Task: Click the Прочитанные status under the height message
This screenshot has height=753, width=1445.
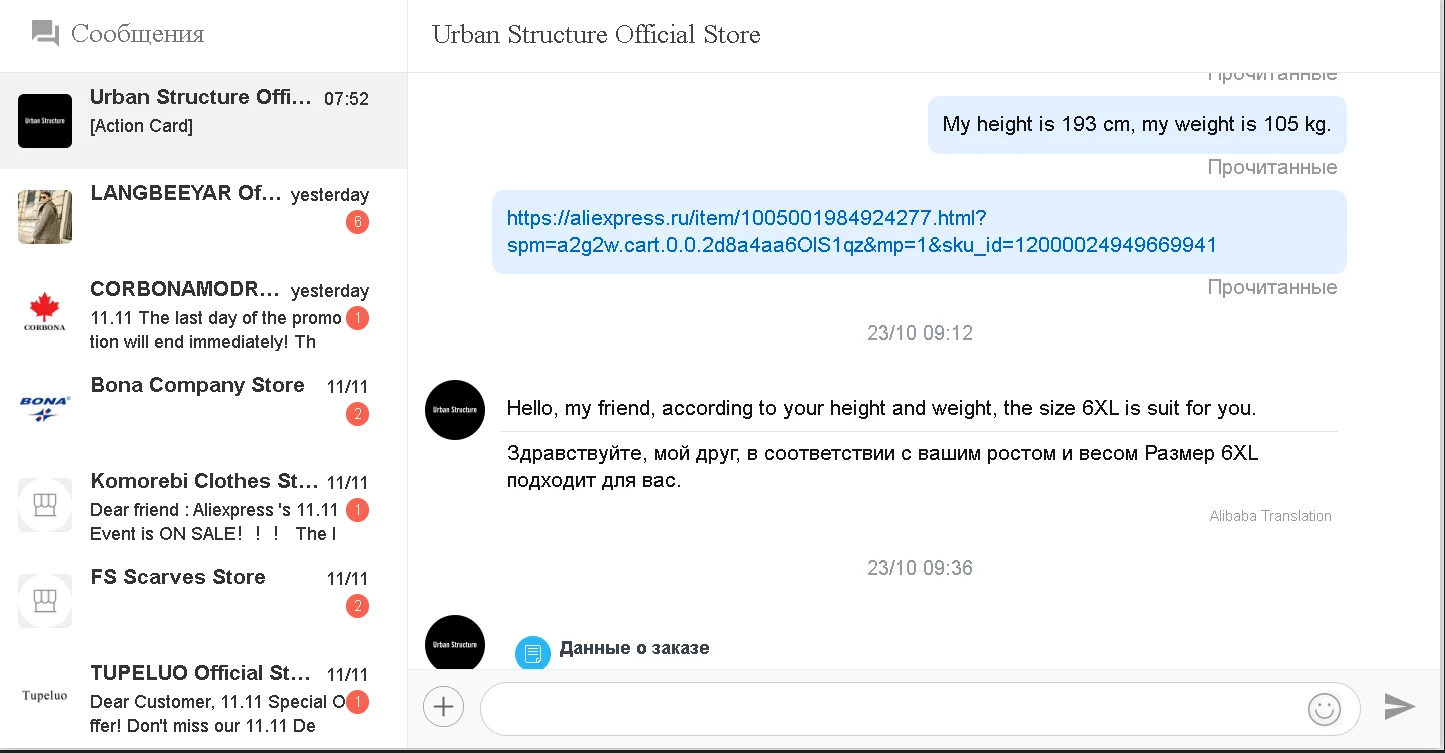Action: pos(1272,167)
